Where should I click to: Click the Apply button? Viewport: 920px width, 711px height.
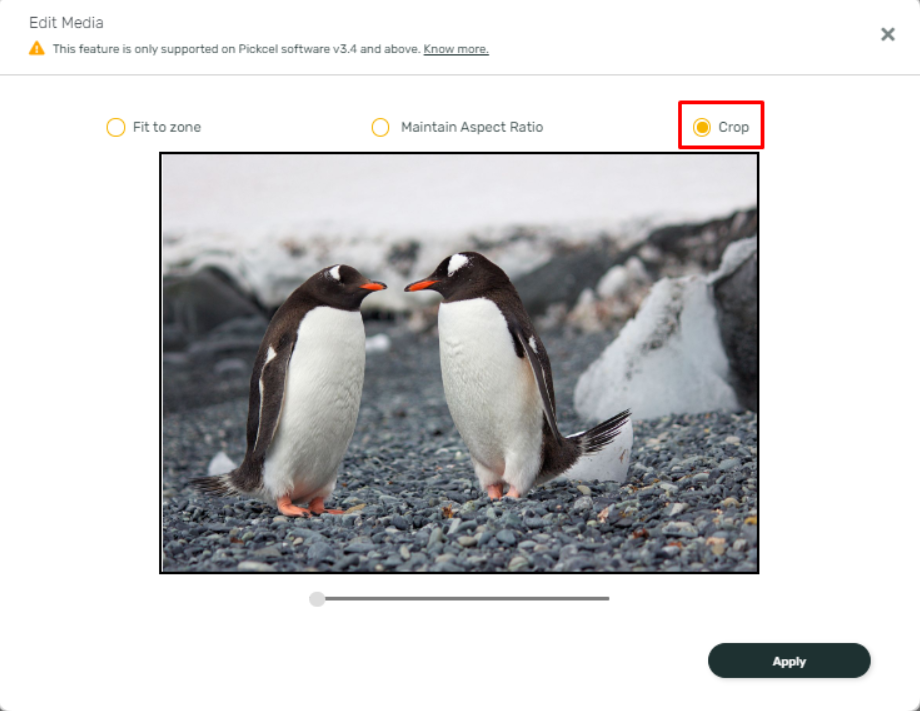pos(789,661)
